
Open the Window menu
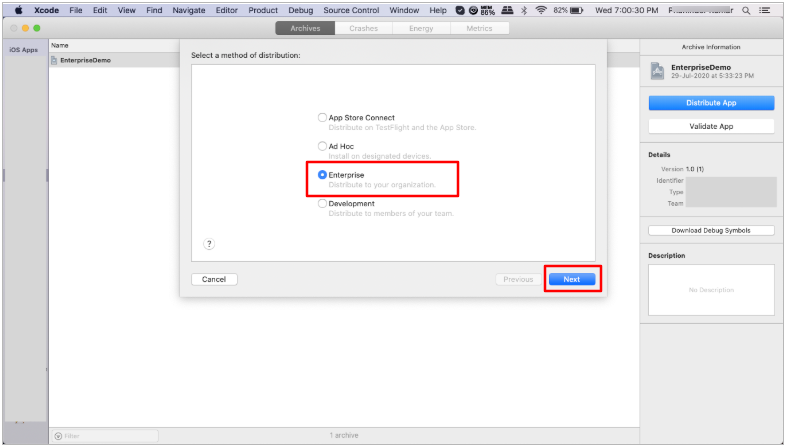pyautogui.click(x=404, y=10)
